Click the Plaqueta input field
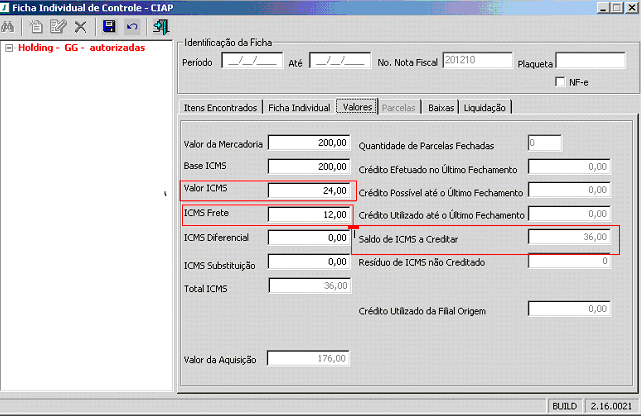 coord(591,60)
